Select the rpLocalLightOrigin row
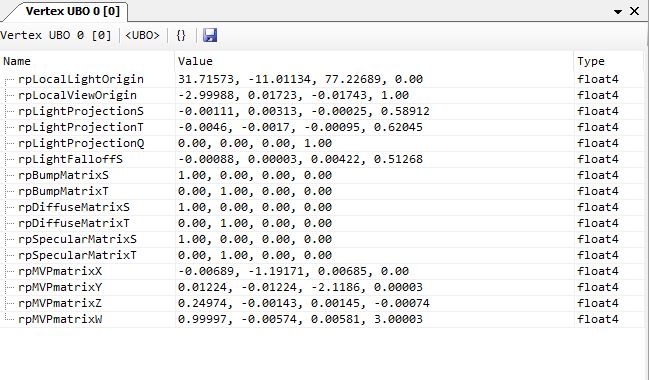Viewport: 649px width, 380px height. (322, 79)
